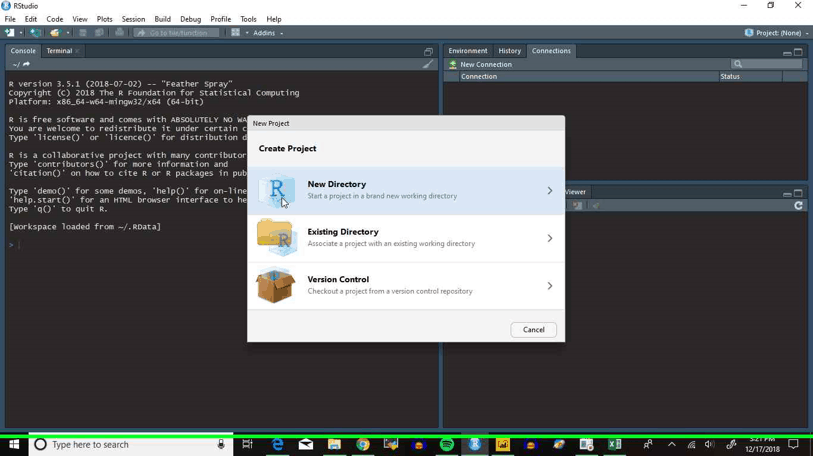The image size is (815, 456).
Task: Click the Print toolbar icon
Action: point(119,33)
